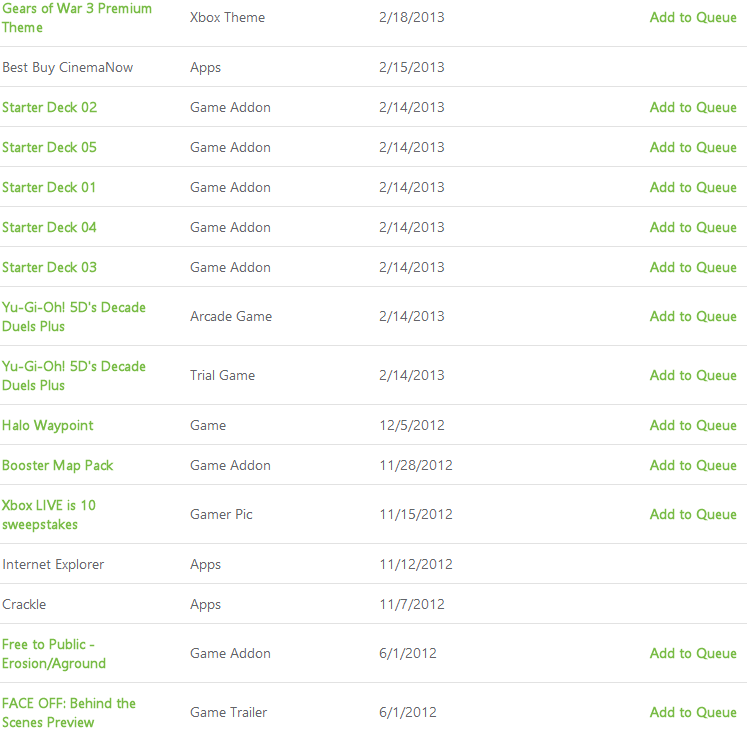Select the 11/15/2012 date cell
752x741 pixels.
tap(416, 514)
